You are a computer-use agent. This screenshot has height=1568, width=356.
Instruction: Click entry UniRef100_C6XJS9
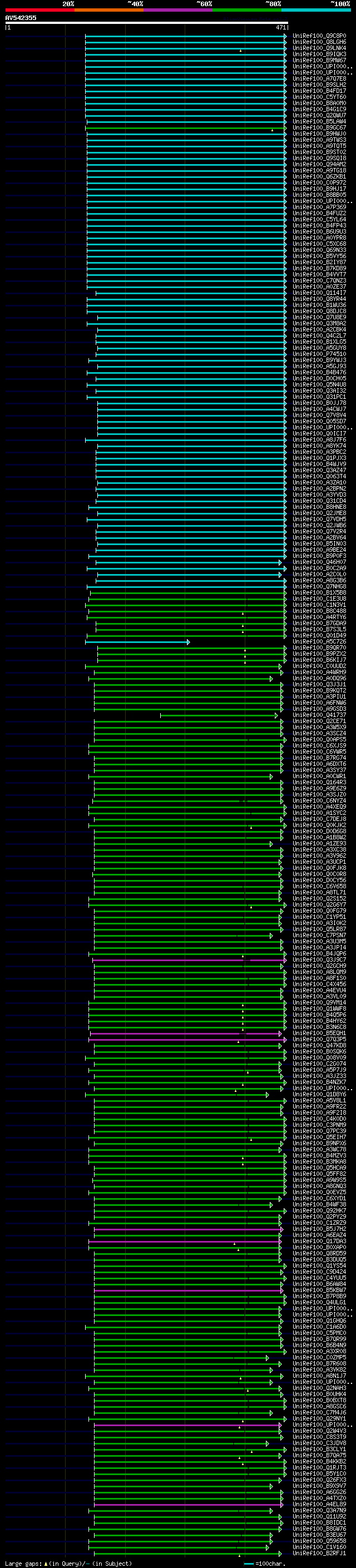(x=319, y=746)
